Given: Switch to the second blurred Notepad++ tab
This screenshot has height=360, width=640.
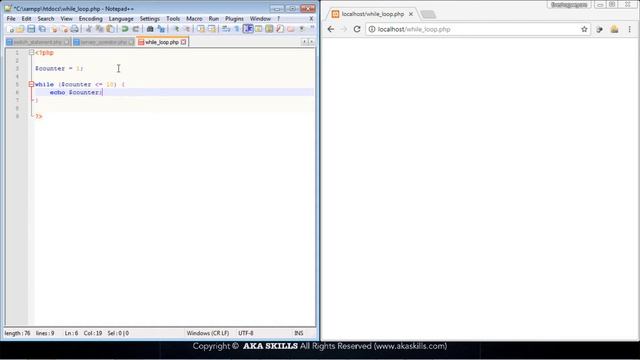Looking at the screenshot, I should 104,42.
